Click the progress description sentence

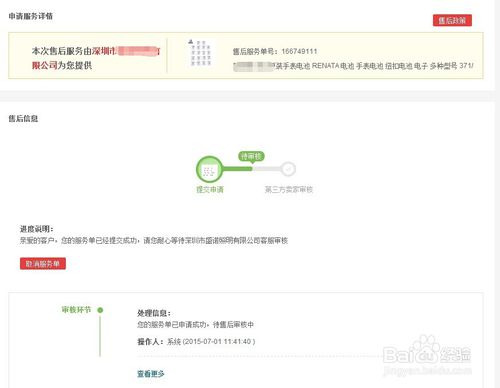[x=154, y=241]
